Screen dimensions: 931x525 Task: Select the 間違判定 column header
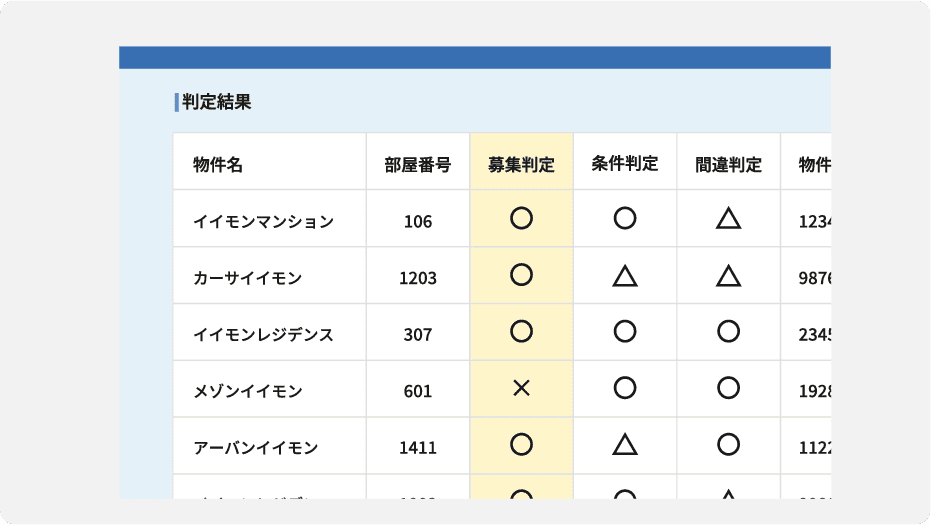728,165
